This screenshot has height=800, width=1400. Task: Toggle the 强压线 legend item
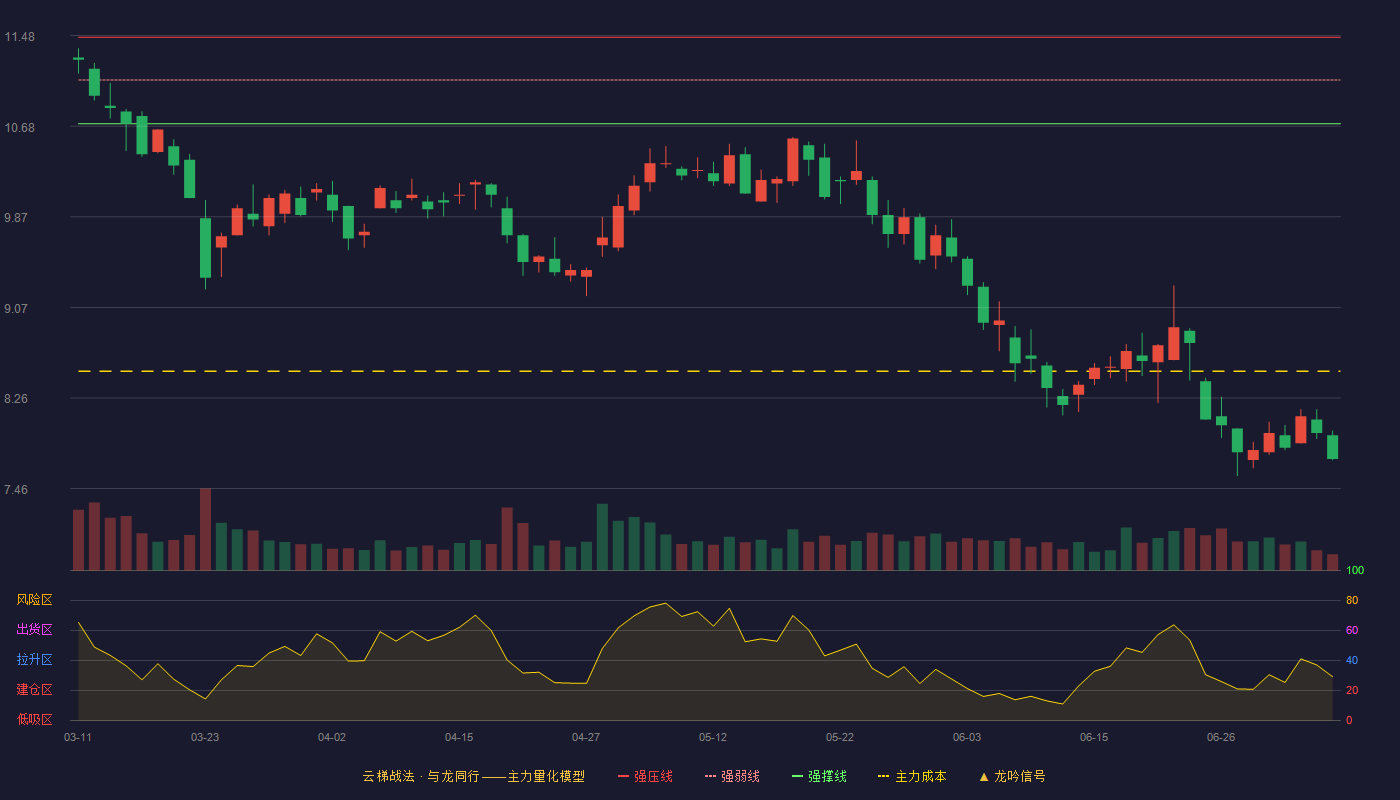click(x=645, y=776)
